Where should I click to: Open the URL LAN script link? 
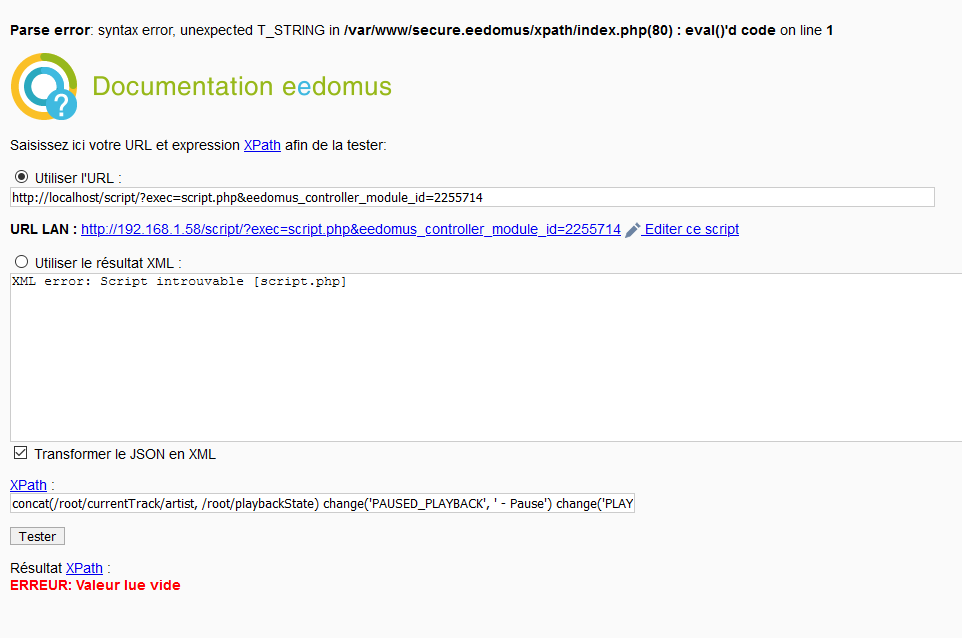(351, 229)
